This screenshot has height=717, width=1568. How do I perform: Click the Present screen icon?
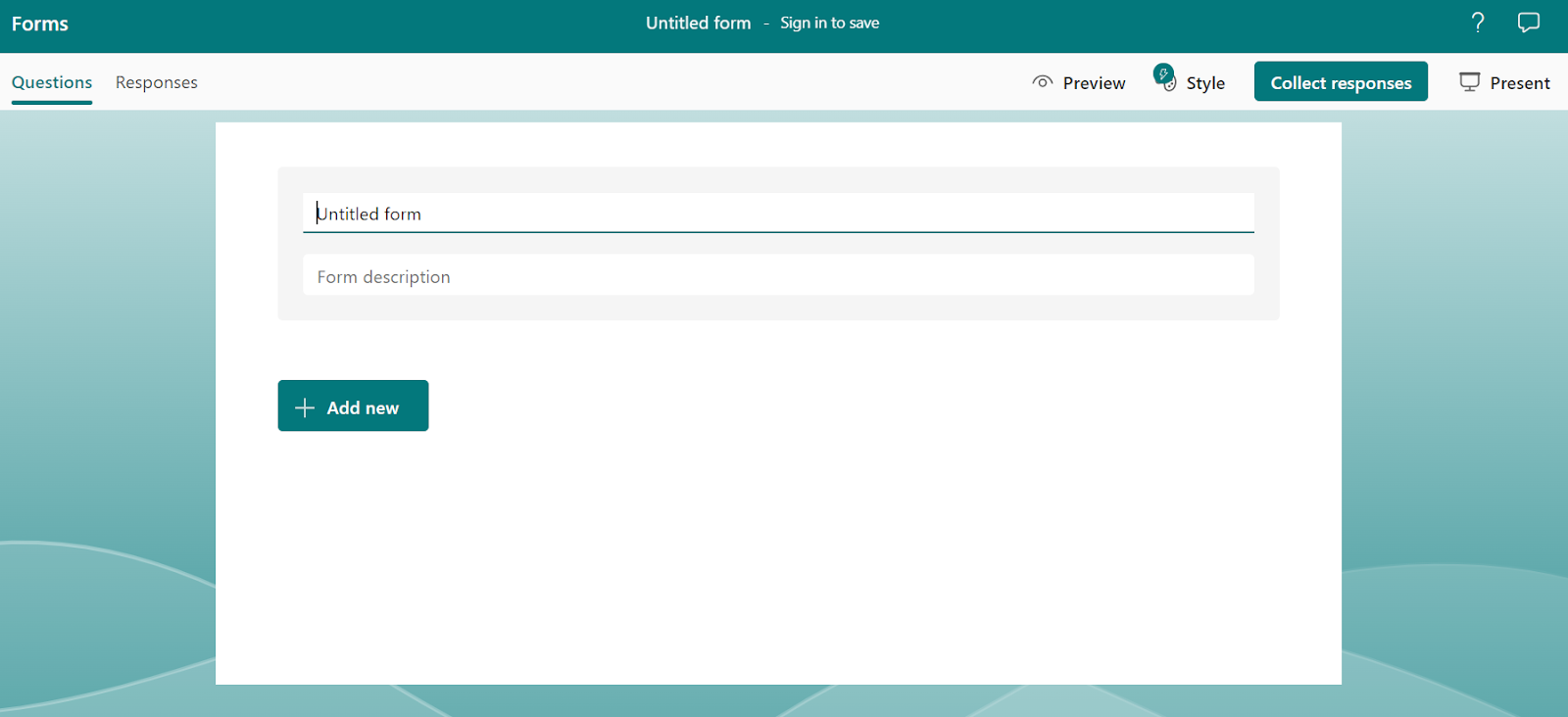1470,82
